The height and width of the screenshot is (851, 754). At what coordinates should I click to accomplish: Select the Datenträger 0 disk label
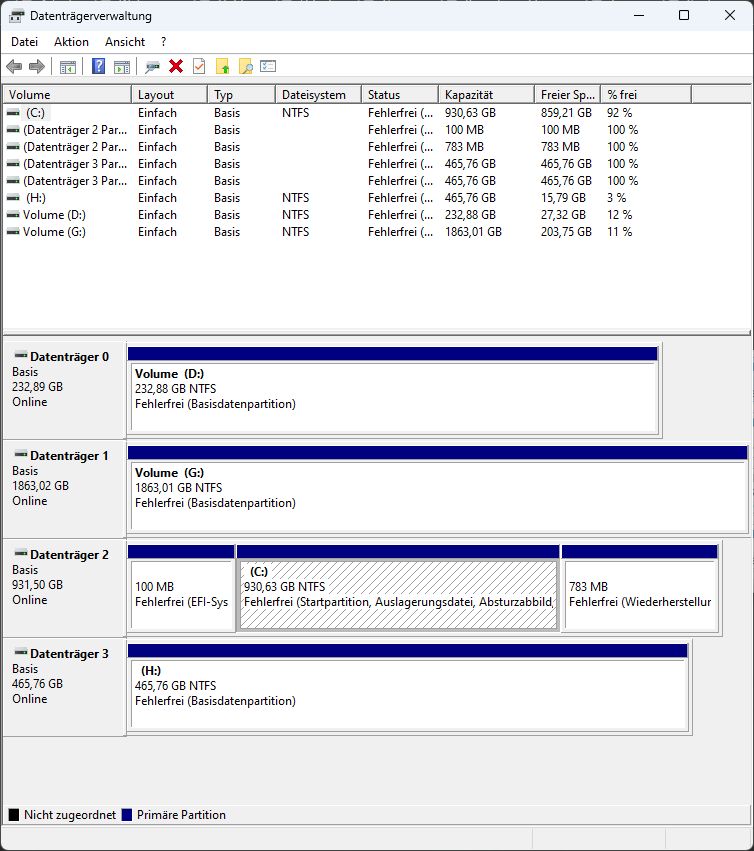pyautogui.click(x=64, y=390)
